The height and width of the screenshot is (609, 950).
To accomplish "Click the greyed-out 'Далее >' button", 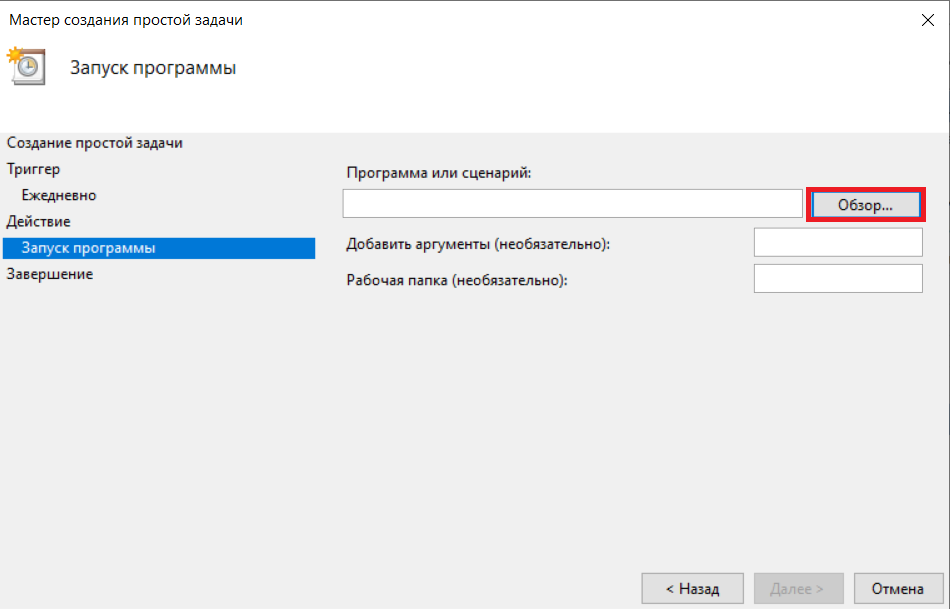I will [799, 588].
